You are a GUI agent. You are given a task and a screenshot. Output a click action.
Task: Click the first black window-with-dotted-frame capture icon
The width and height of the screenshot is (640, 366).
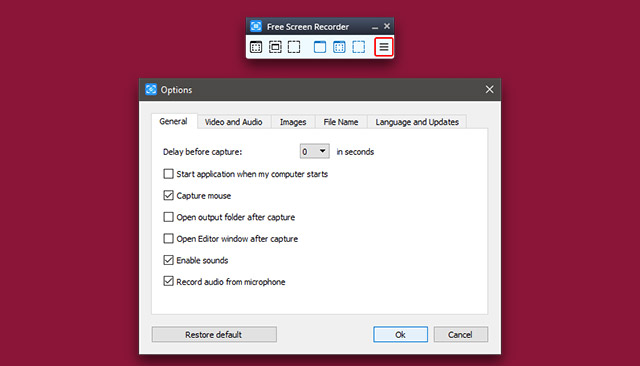click(x=256, y=47)
